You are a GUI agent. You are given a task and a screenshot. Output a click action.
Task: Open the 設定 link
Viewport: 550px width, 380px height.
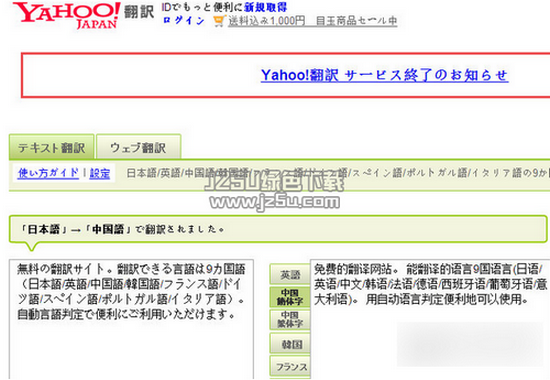click(x=100, y=173)
